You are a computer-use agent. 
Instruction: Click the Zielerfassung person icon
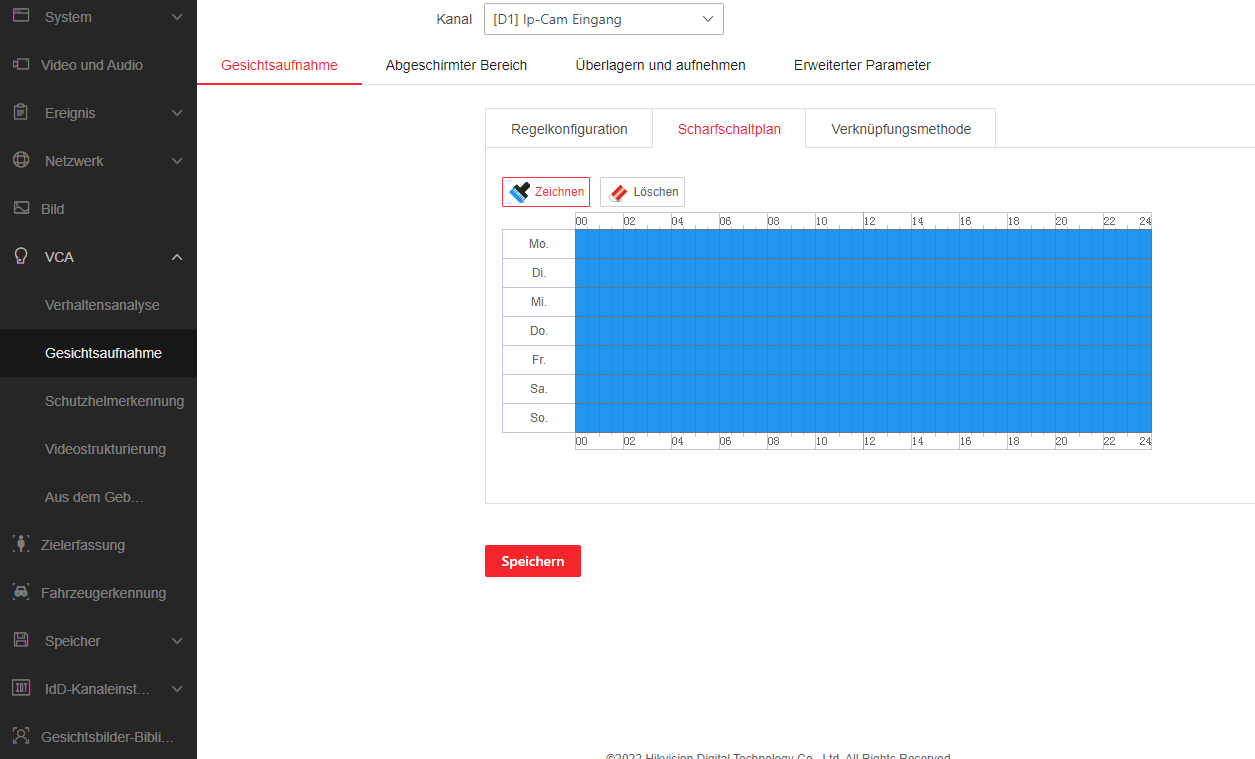[21, 545]
